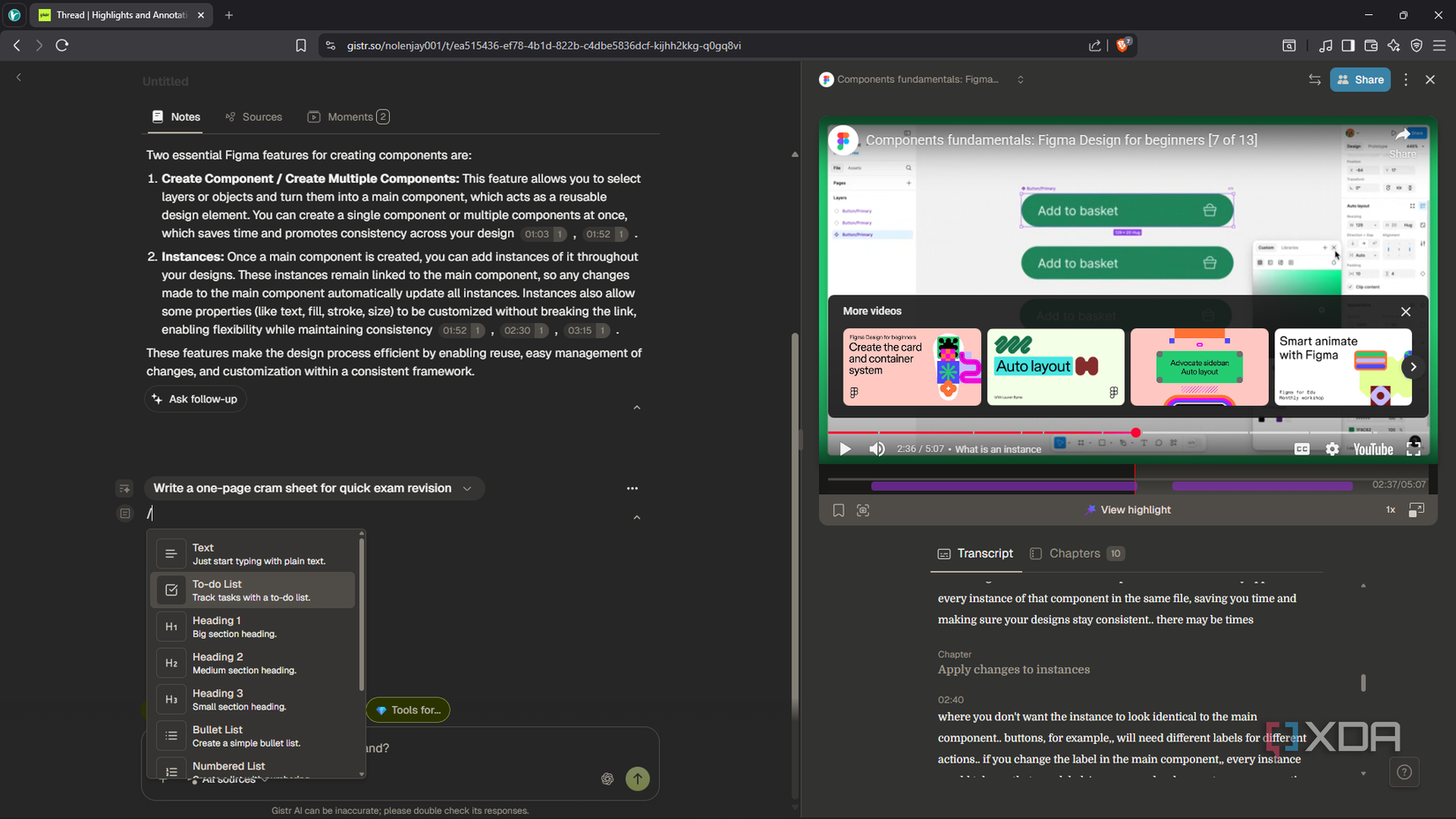Open the Brave VPN shield icon
Image resolution: width=1456 pixels, height=819 pixels.
pyautogui.click(x=1417, y=46)
